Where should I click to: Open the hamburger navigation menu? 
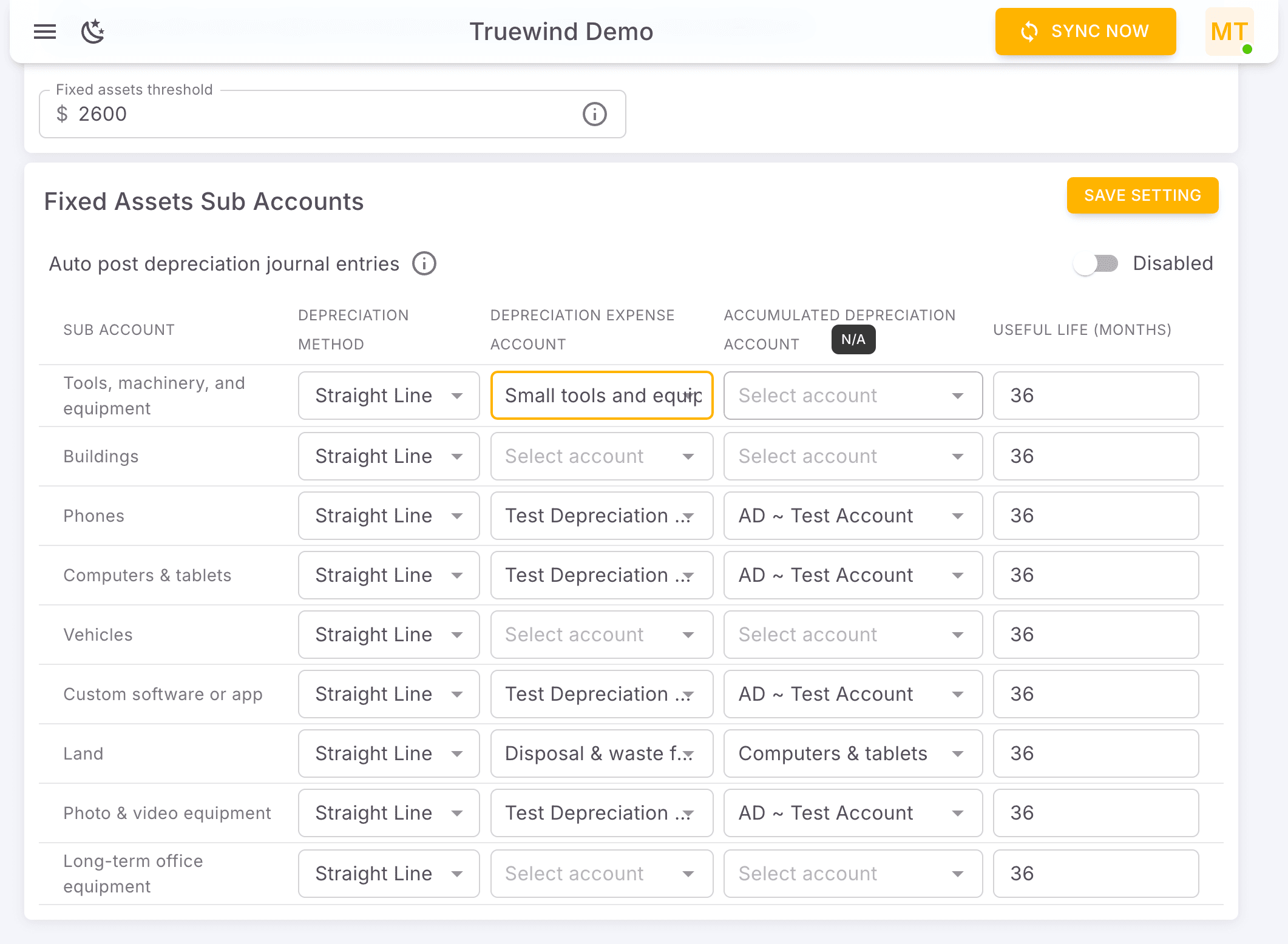pyautogui.click(x=44, y=32)
